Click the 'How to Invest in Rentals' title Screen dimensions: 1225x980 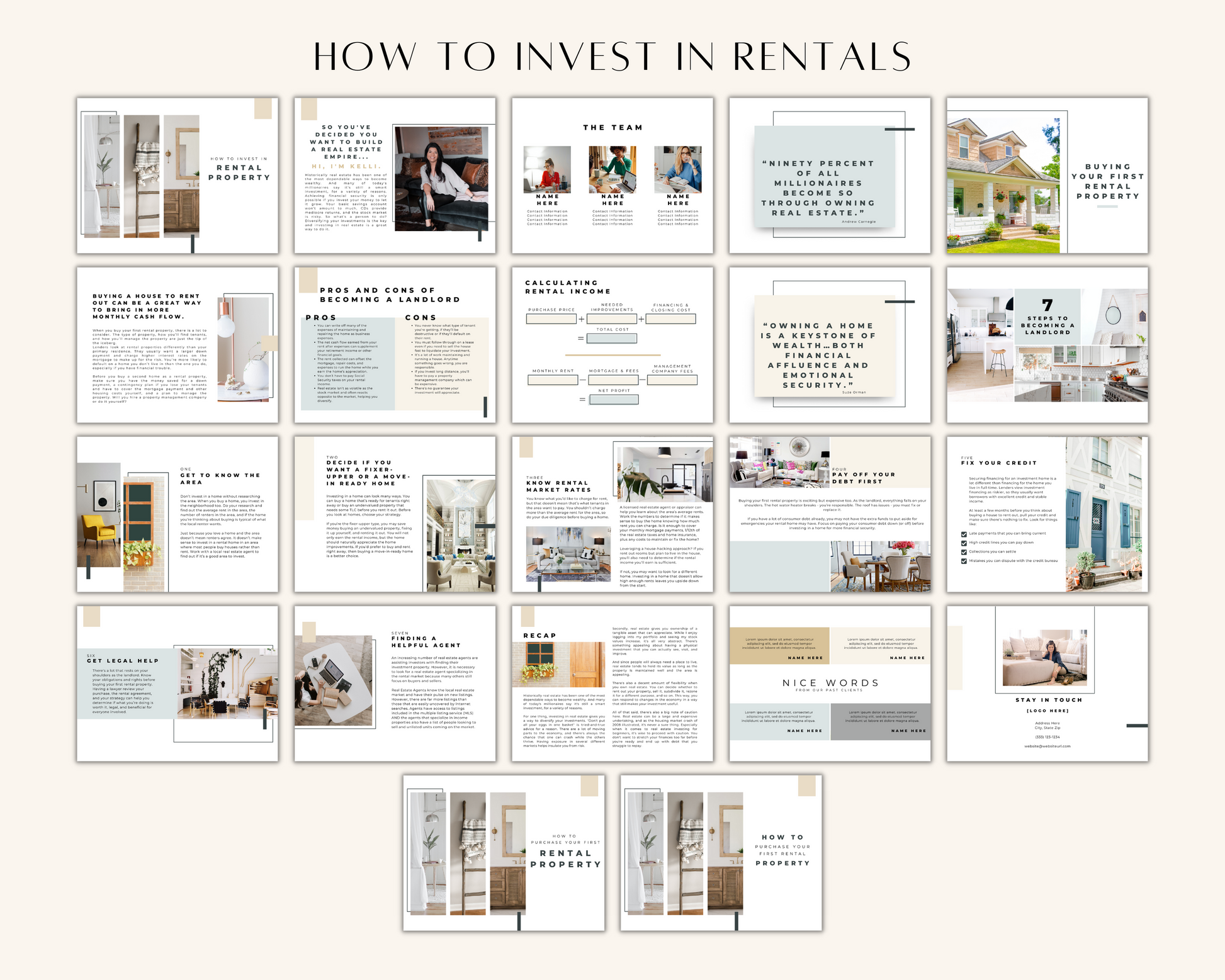pos(612,57)
